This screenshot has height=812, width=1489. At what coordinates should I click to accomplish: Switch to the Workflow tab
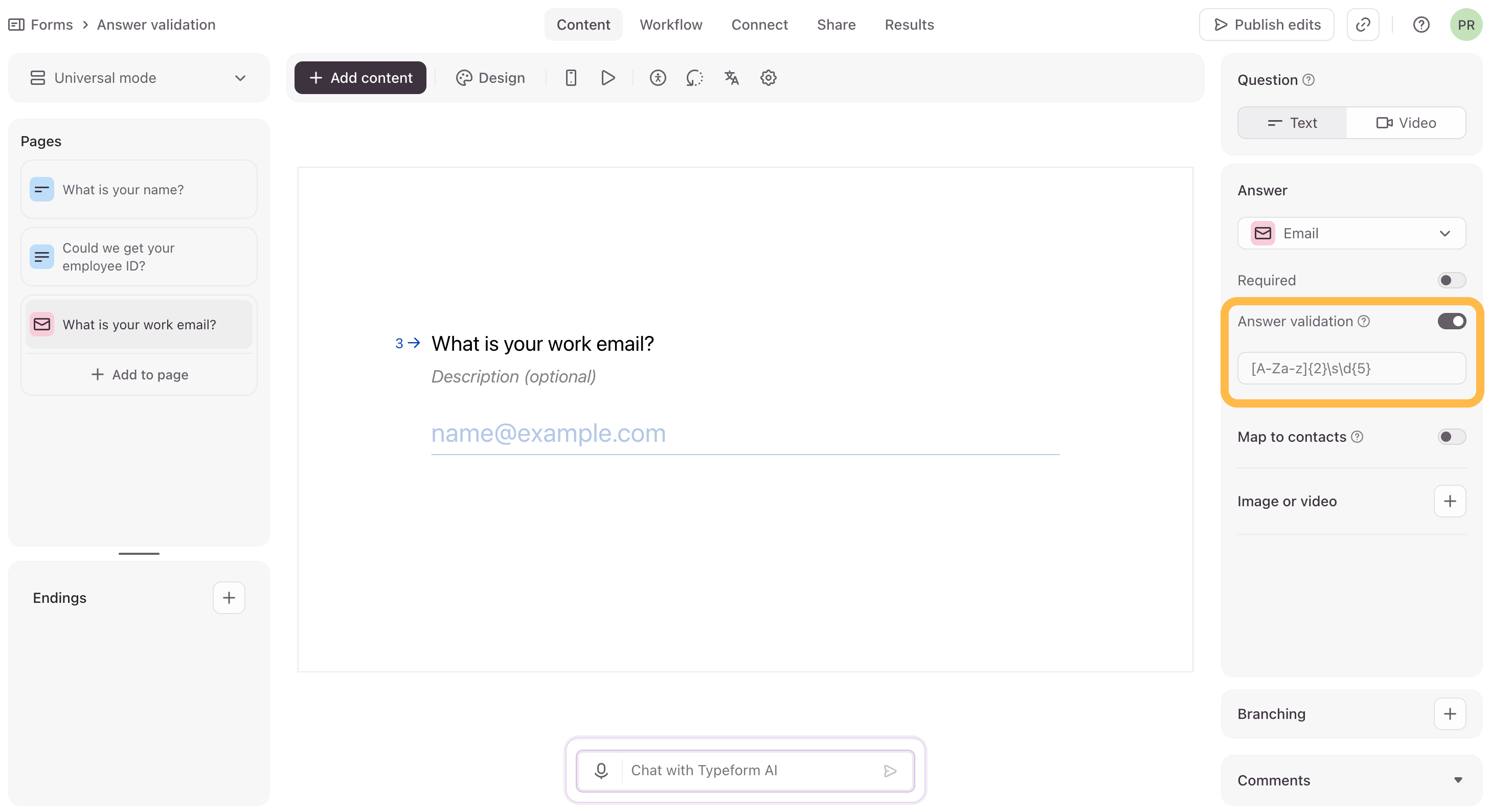coord(670,25)
